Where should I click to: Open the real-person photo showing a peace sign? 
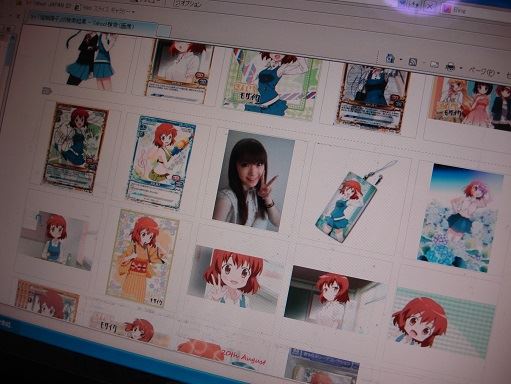253,181
